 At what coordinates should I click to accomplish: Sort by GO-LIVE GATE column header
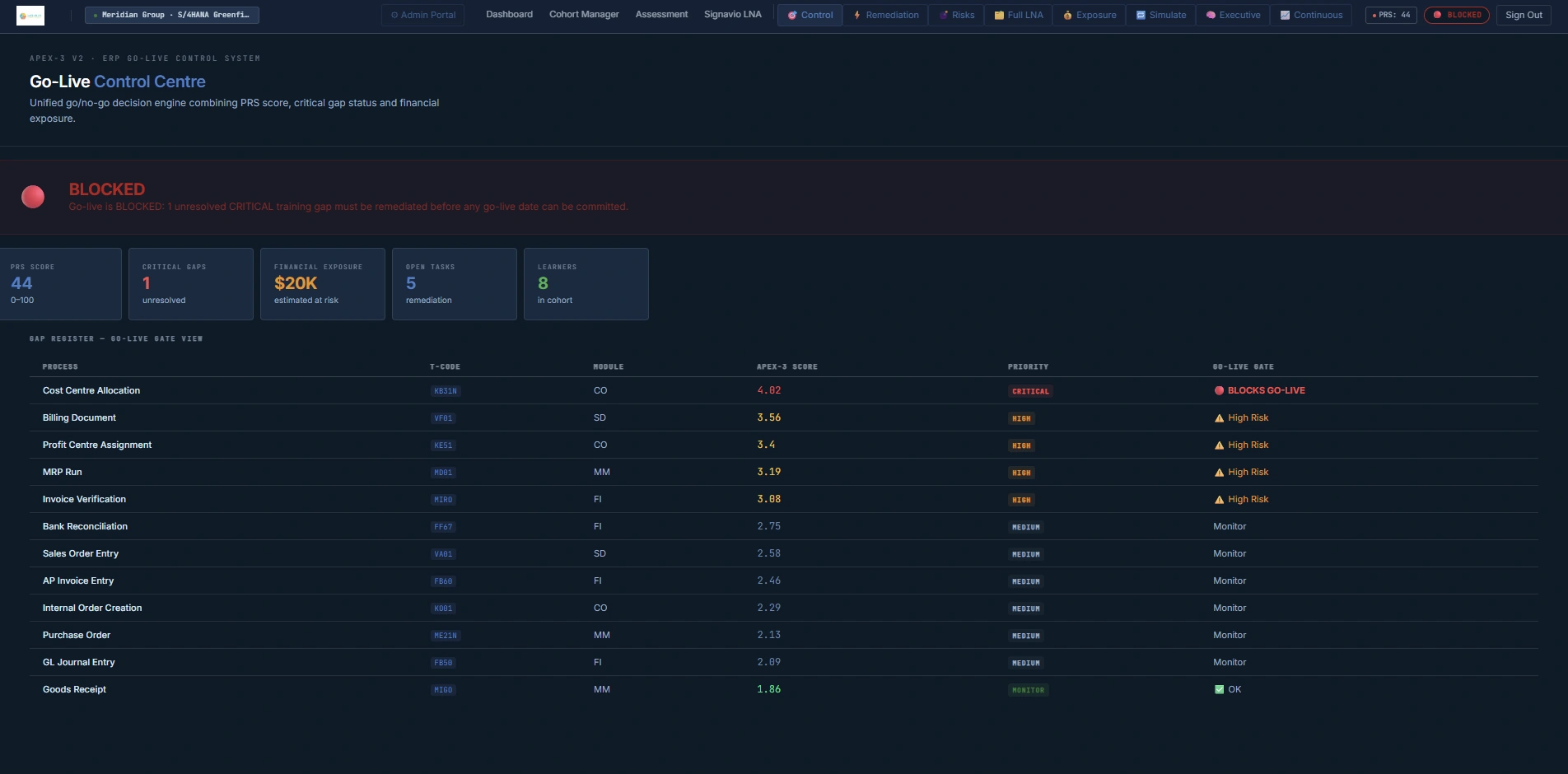pyautogui.click(x=1244, y=366)
